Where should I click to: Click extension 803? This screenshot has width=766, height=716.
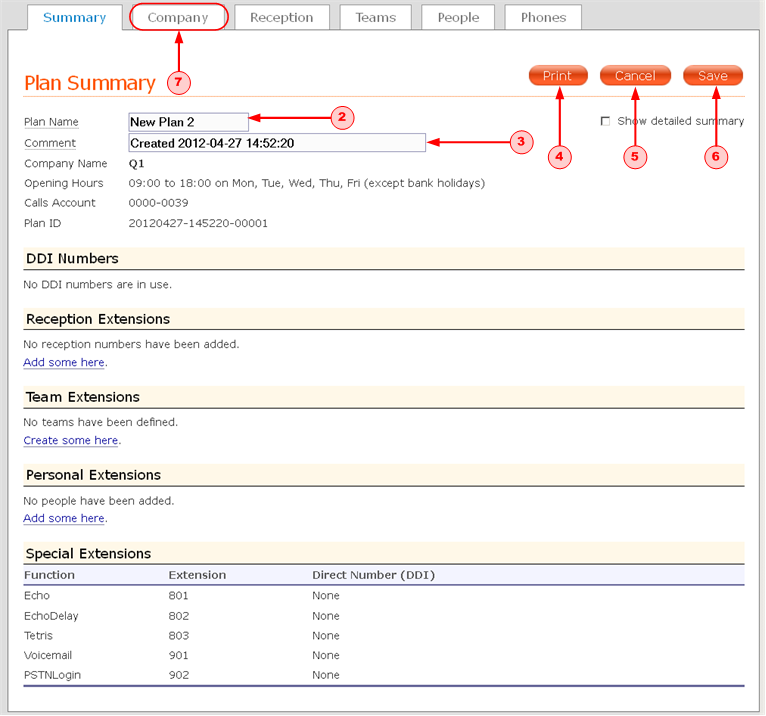pos(179,636)
